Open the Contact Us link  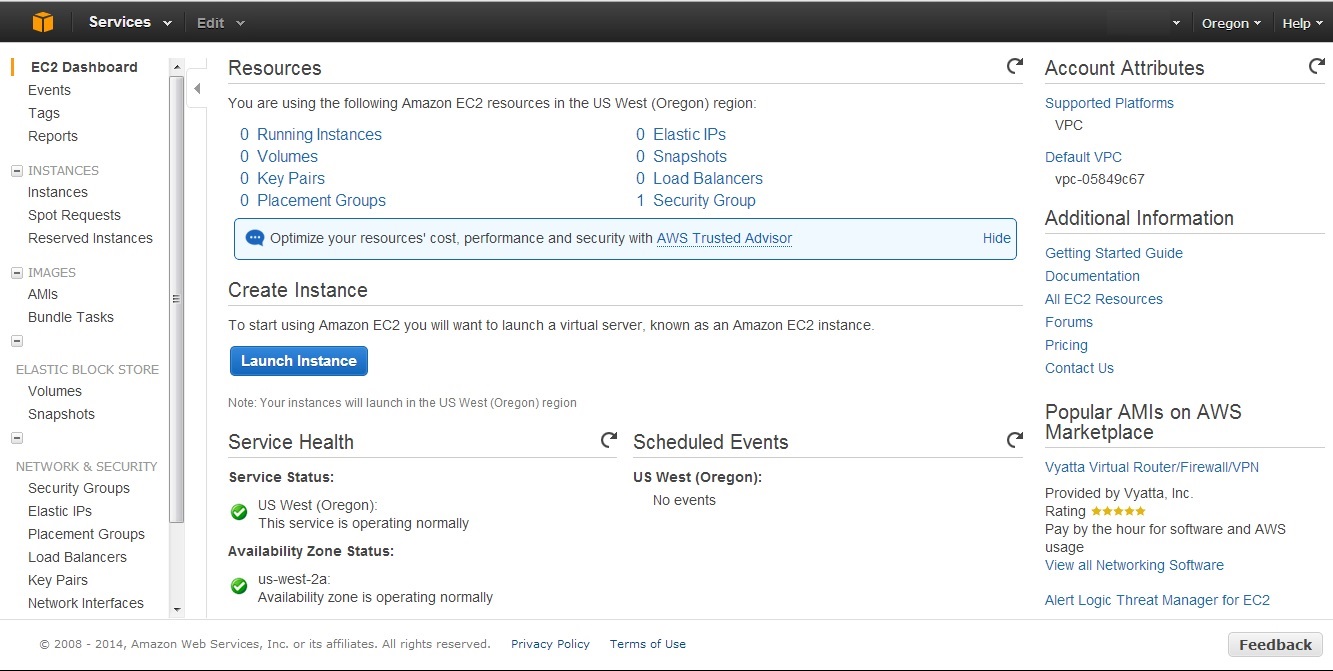point(1079,368)
